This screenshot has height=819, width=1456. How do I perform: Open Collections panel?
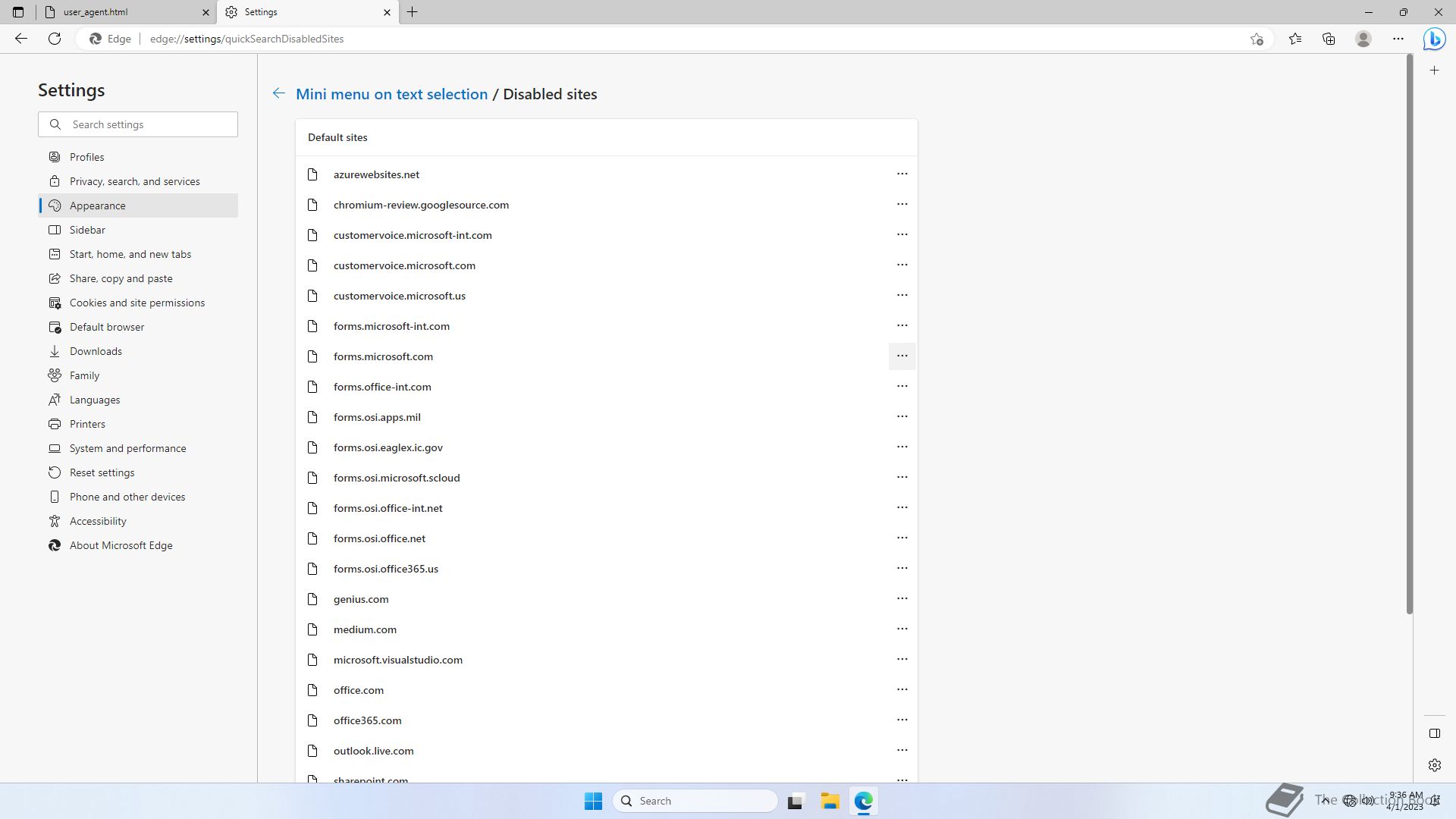coord(1329,39)
